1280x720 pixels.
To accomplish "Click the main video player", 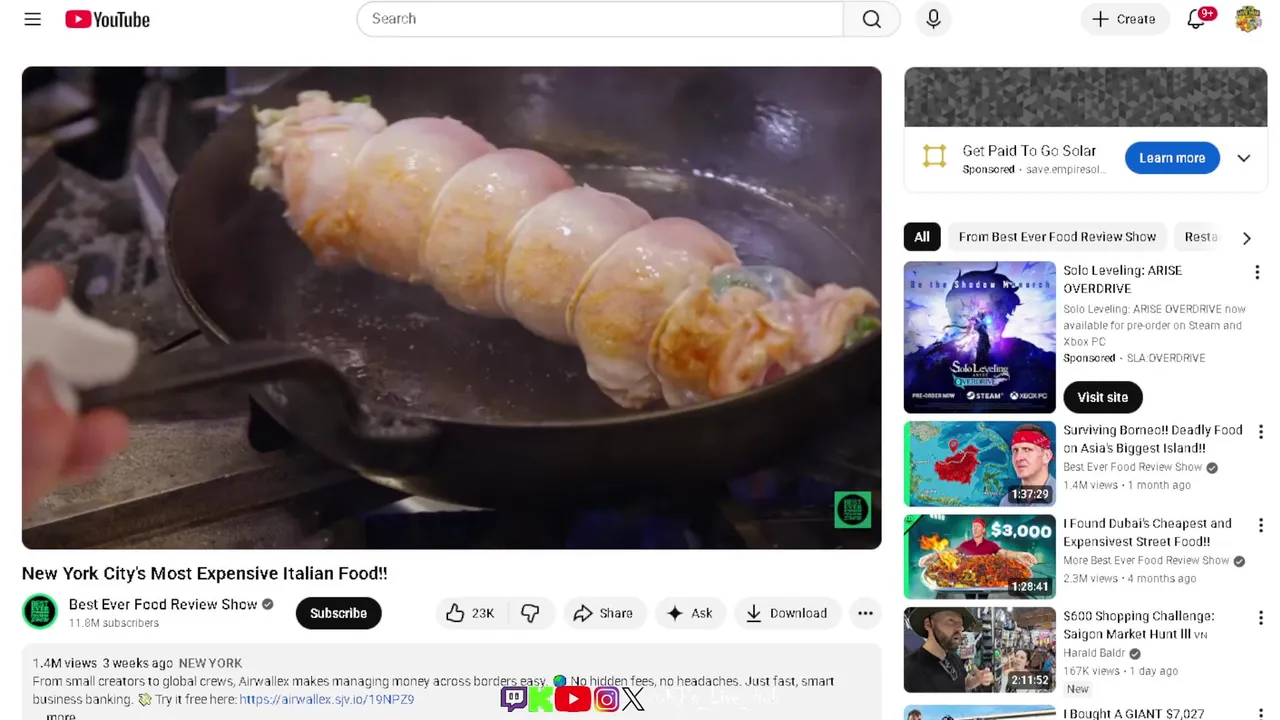I will click(451, 308).
